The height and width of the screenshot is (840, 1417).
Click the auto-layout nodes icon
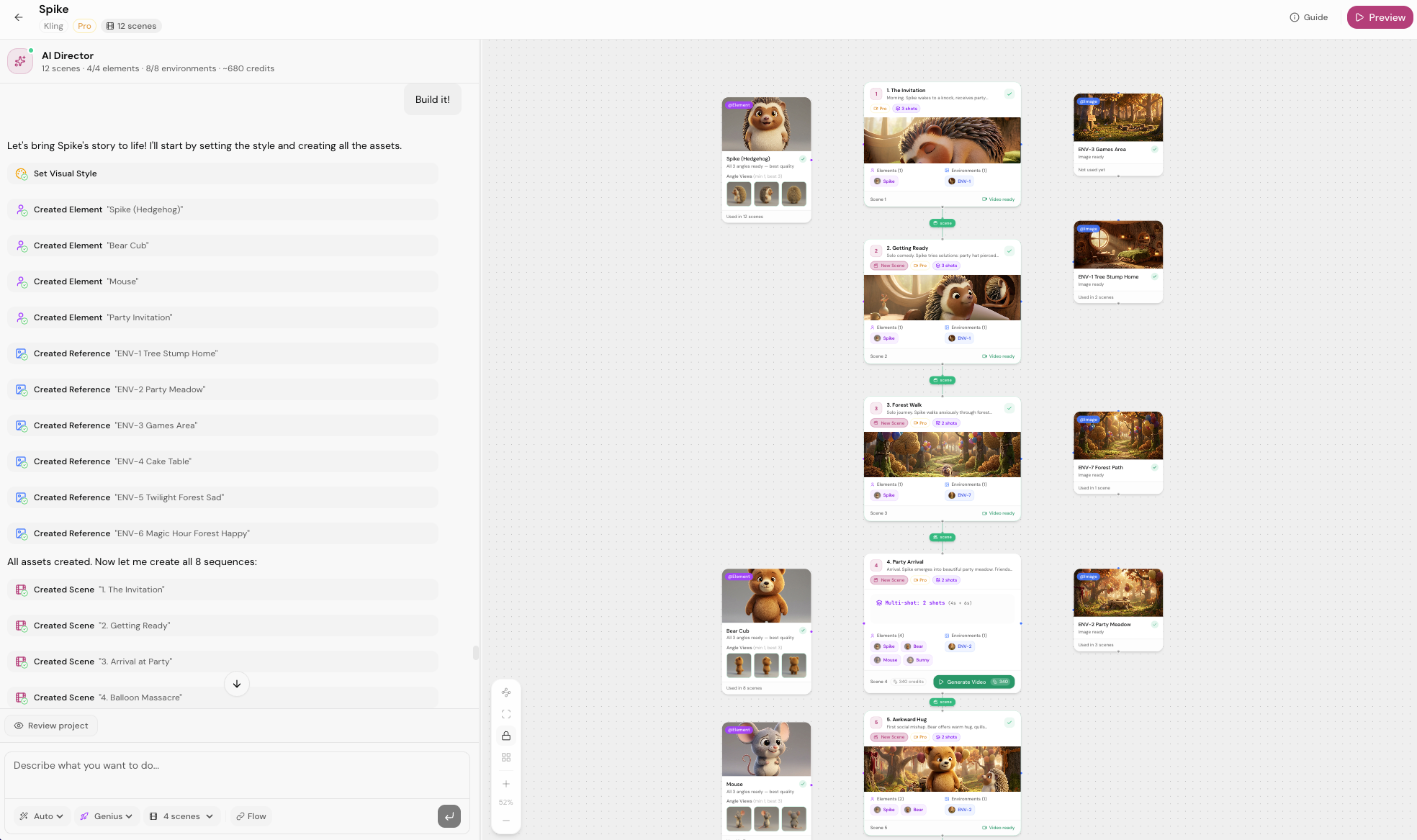point(506,692)
